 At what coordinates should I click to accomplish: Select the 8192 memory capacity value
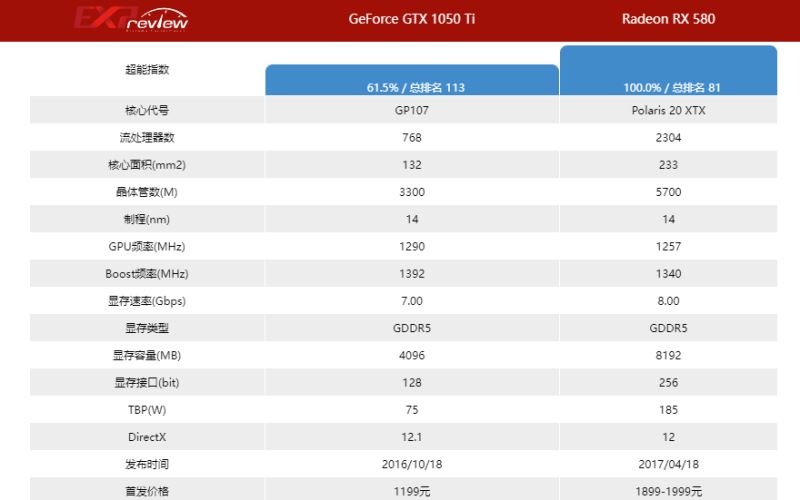pyautogui.click(x=668, y=356)
